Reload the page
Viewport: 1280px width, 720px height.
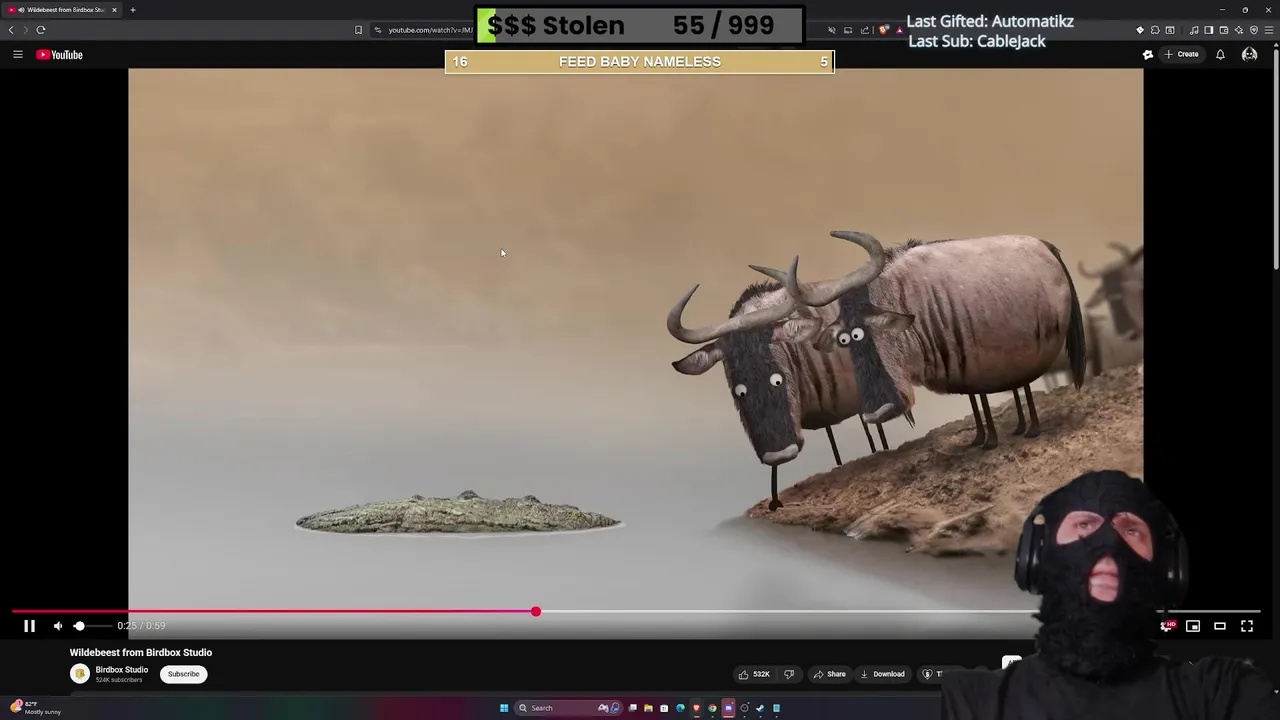[41, 30]
